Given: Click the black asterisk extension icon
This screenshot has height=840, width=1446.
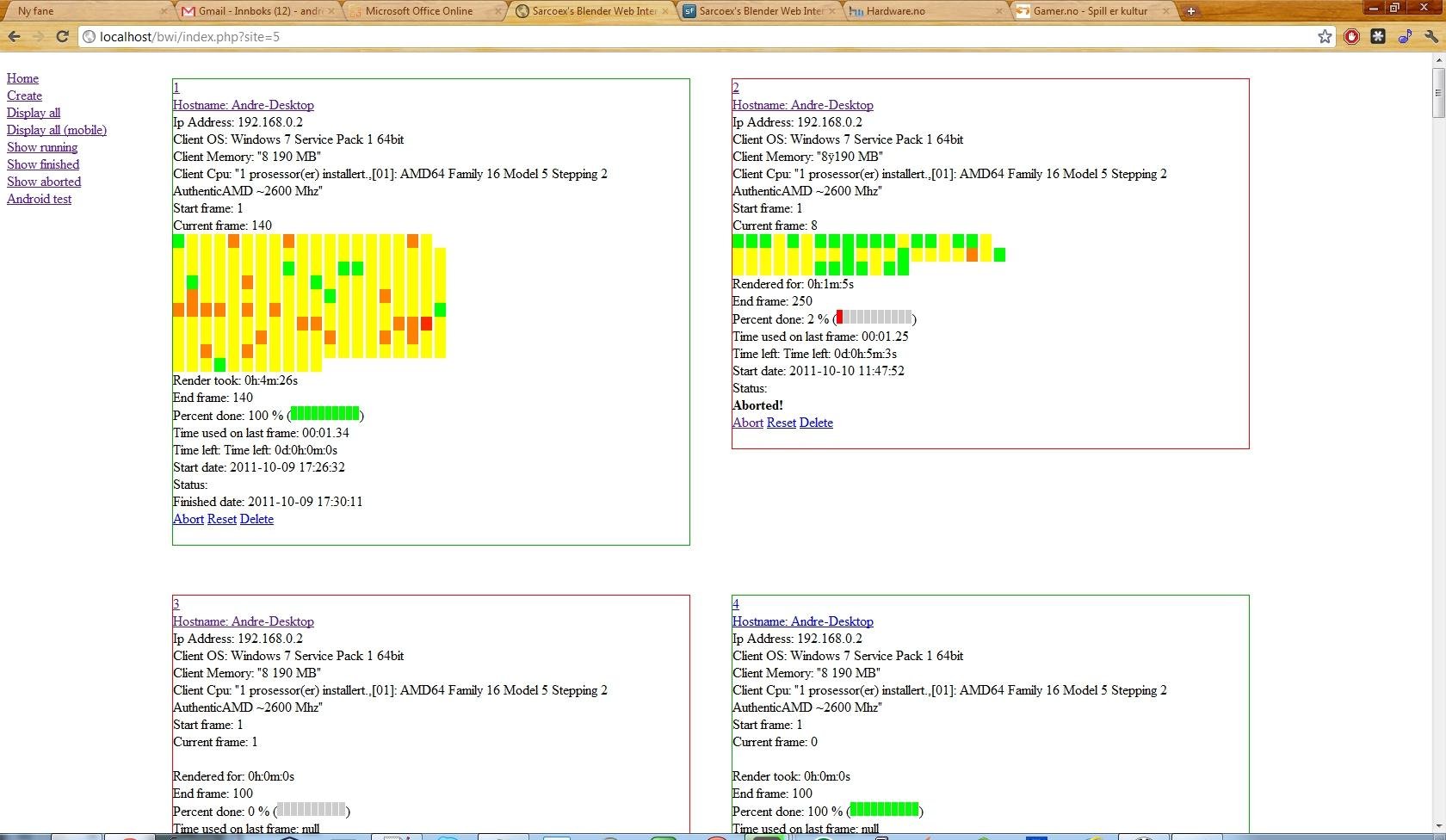Looking at the screenshot, I should [1377, 36].
